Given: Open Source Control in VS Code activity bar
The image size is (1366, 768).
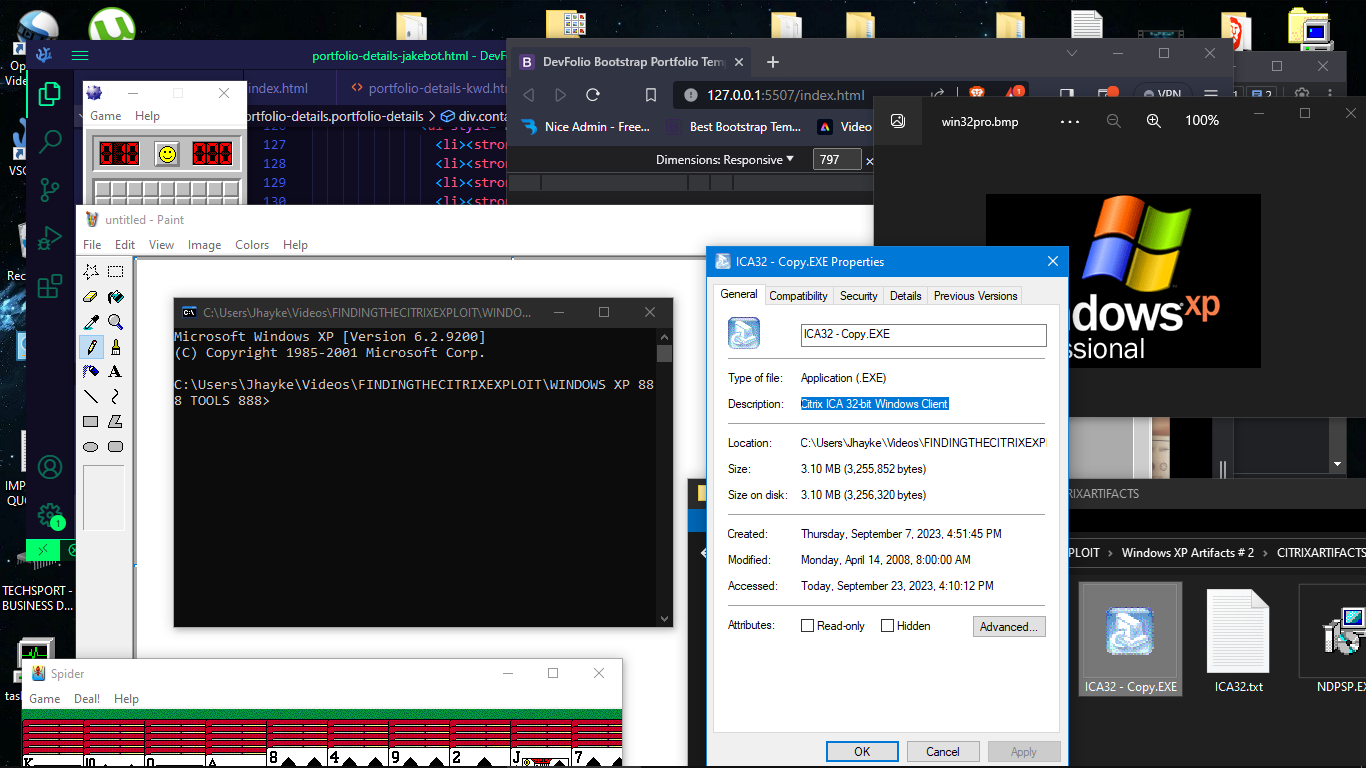Looking at the screenshot, I should [49, 190].
